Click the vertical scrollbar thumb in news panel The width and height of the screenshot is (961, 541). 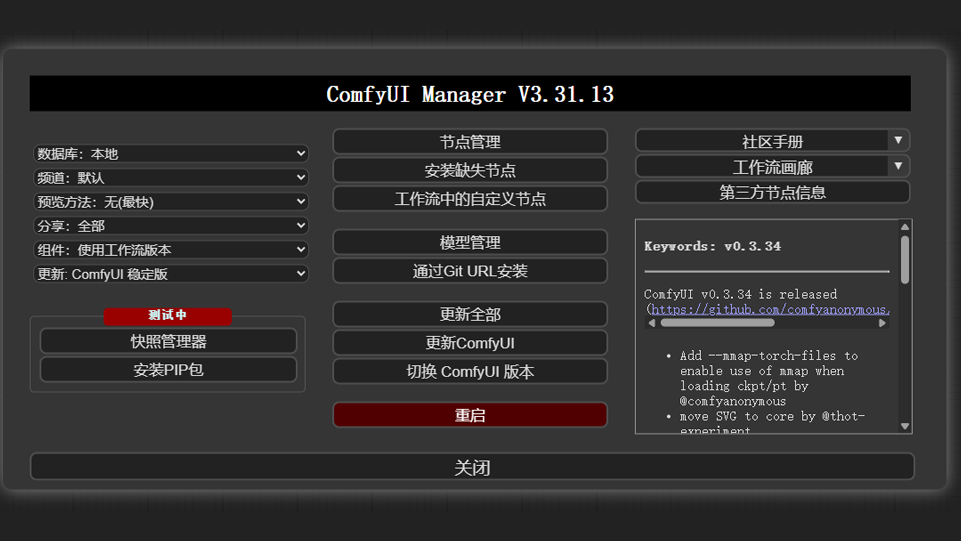(905, 259)
